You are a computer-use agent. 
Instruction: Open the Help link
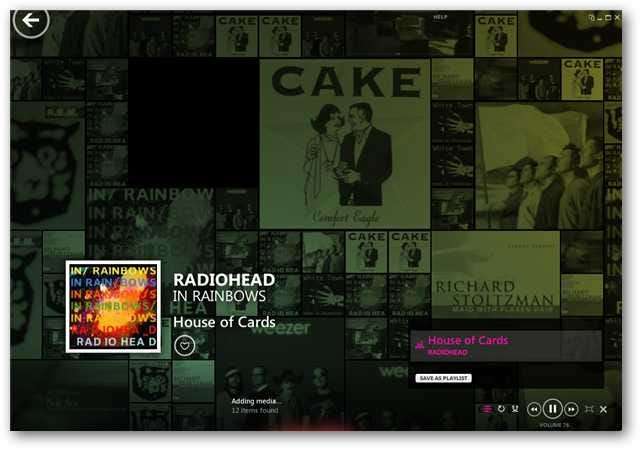(440, 17)
